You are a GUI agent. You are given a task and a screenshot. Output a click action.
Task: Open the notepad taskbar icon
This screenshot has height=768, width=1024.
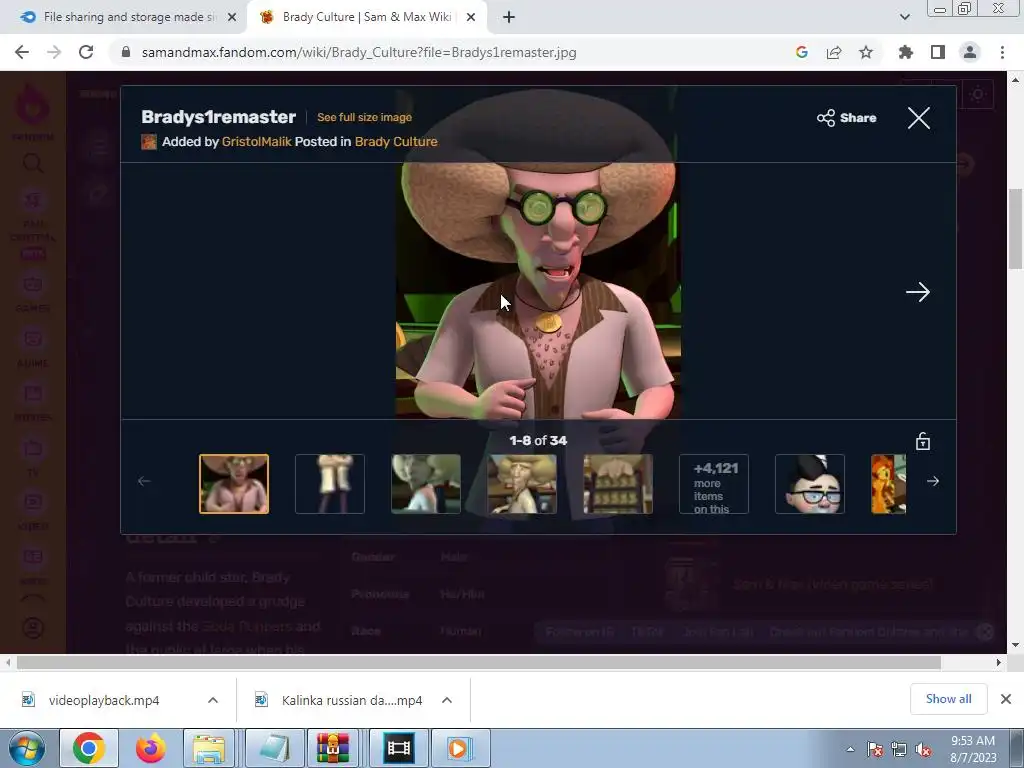tap(274, 748)
